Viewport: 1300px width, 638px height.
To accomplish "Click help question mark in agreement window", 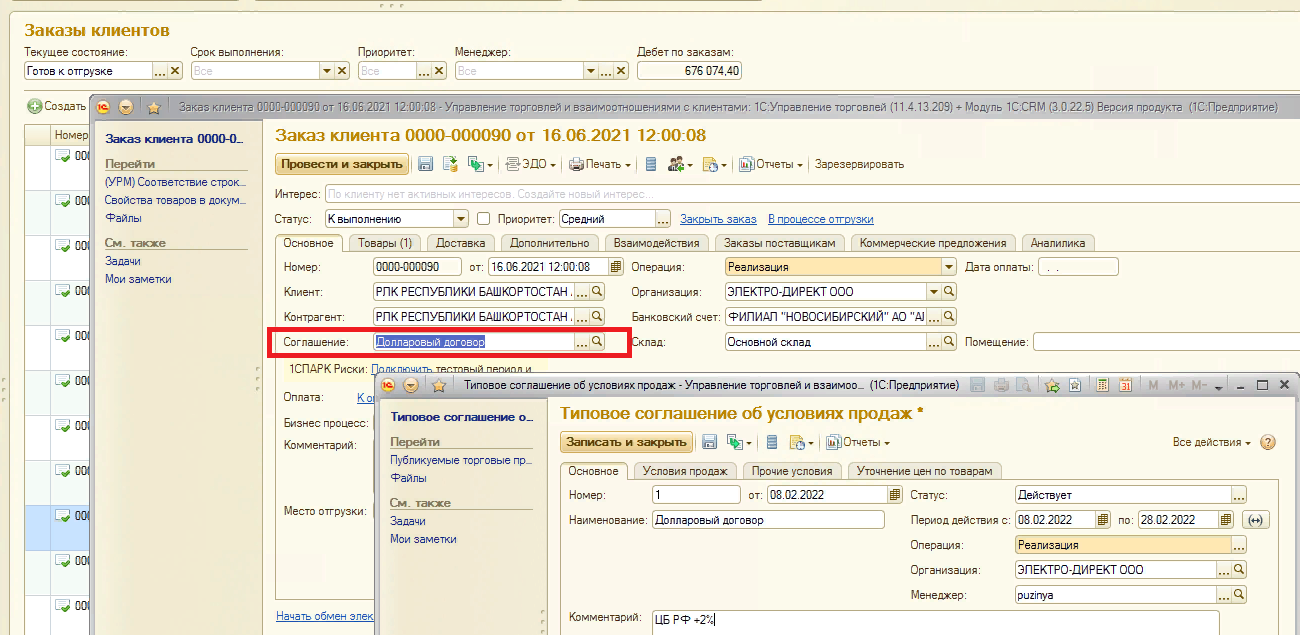I will click(1269, 442).
